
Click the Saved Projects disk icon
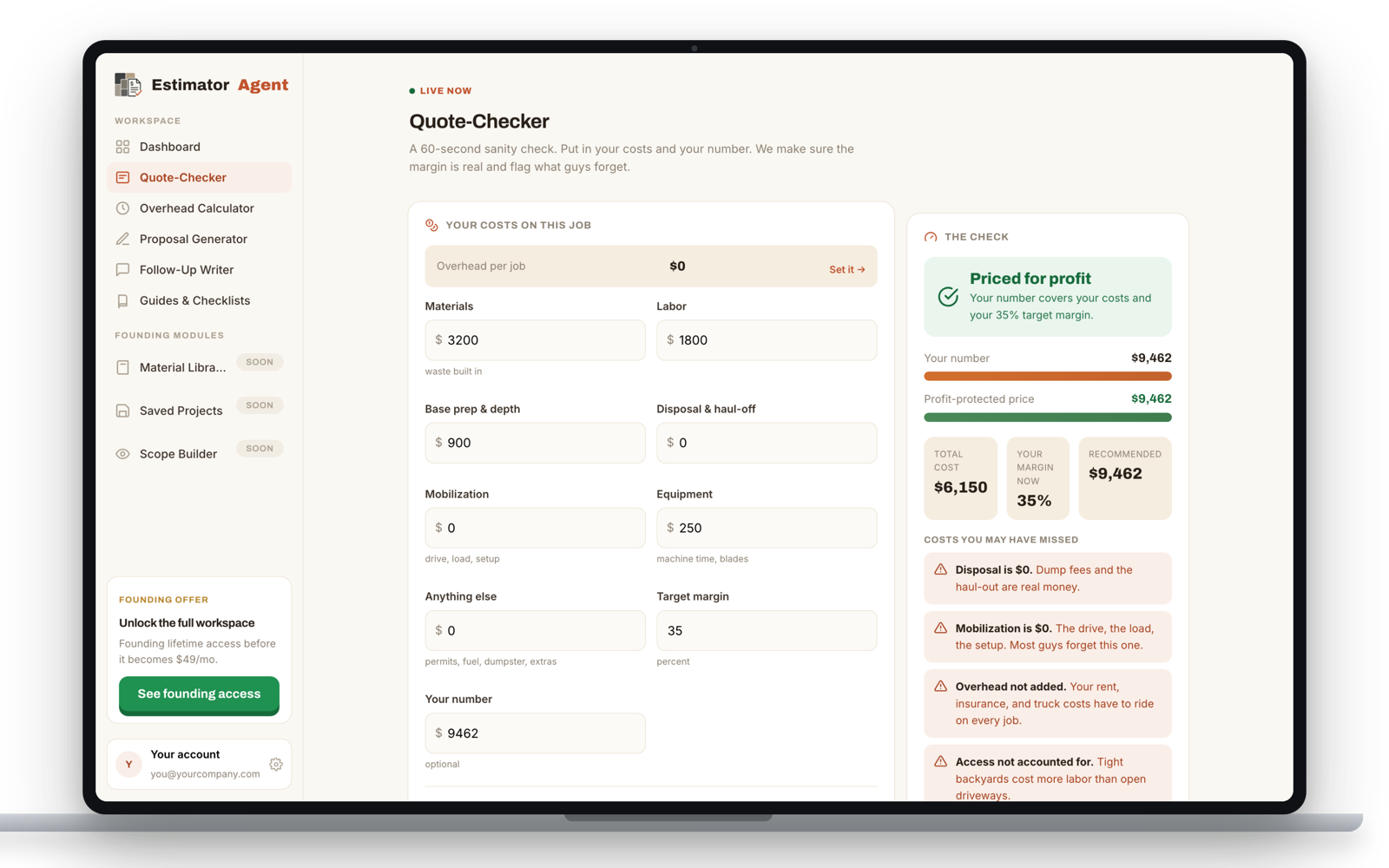(122, 411)
